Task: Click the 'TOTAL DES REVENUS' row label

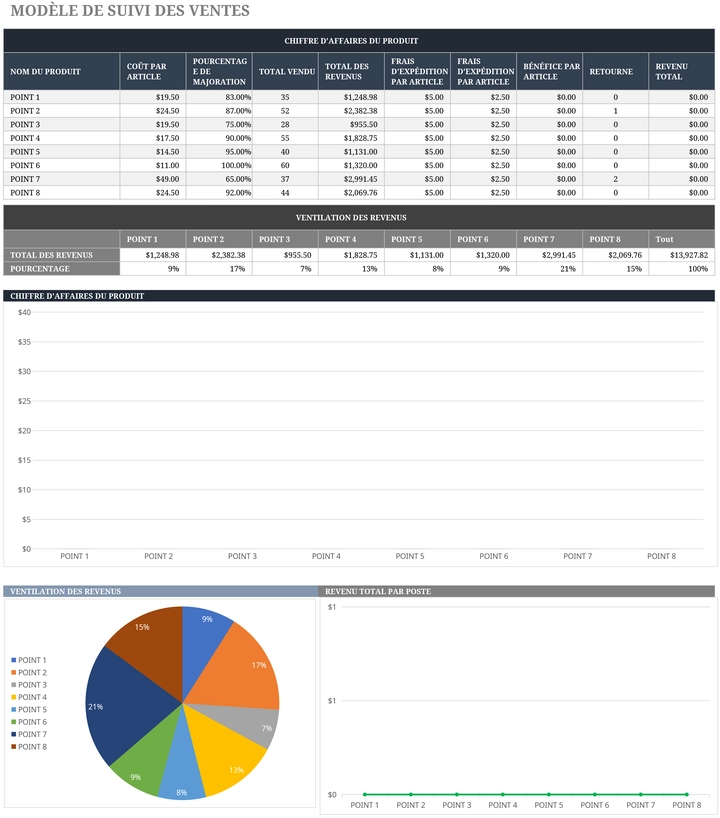Action: (x=62, y=255)
